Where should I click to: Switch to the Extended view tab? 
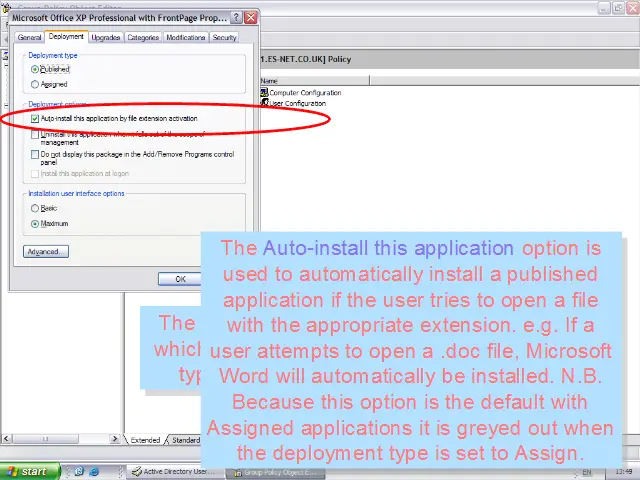144,440
